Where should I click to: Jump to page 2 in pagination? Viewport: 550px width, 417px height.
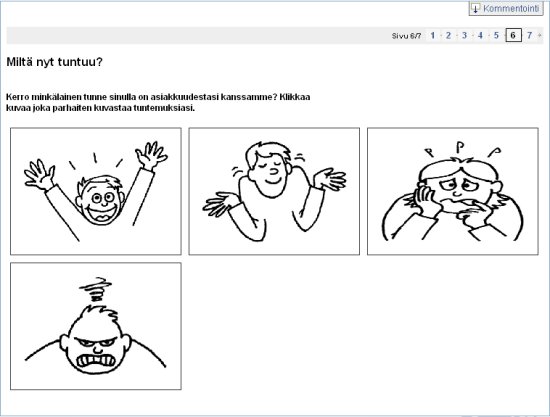pos(448,35)
